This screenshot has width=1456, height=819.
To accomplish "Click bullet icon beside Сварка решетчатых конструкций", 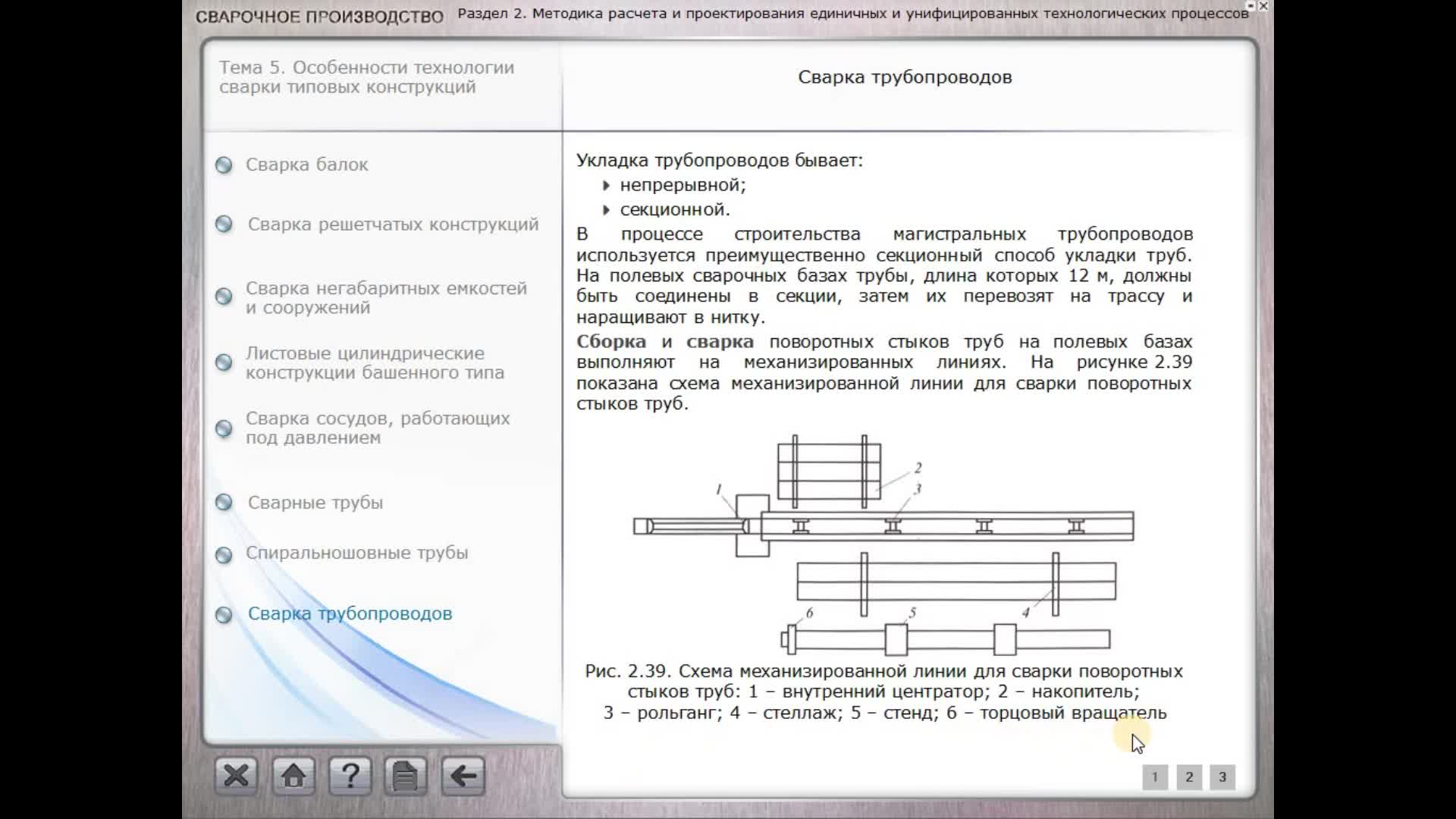I will point(224,224).
